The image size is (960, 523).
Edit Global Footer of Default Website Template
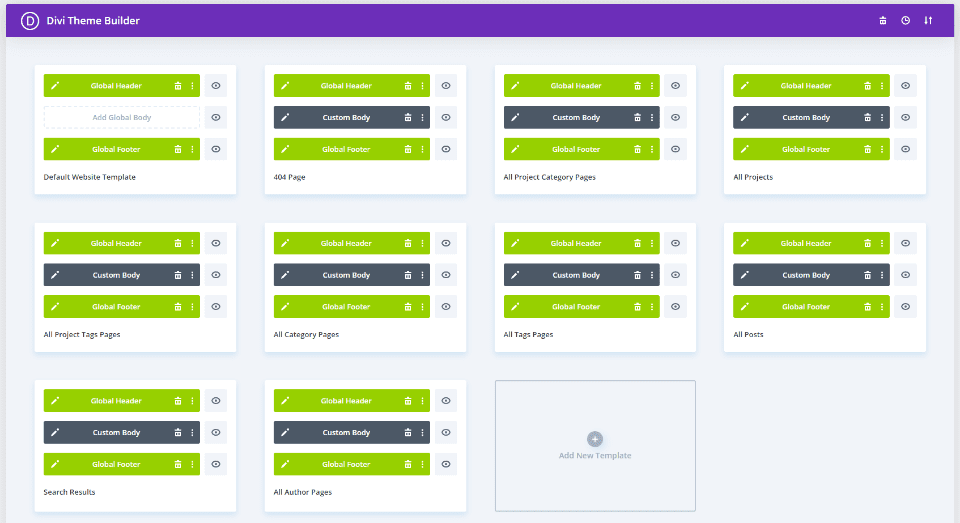pos(55,149)
